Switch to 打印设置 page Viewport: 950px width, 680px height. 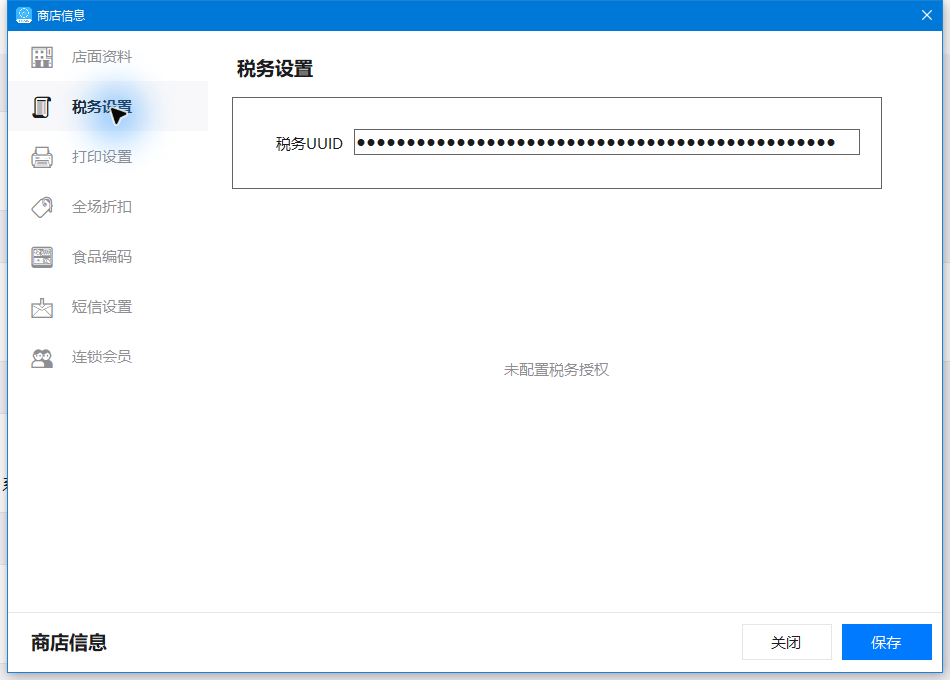point(108,156)
